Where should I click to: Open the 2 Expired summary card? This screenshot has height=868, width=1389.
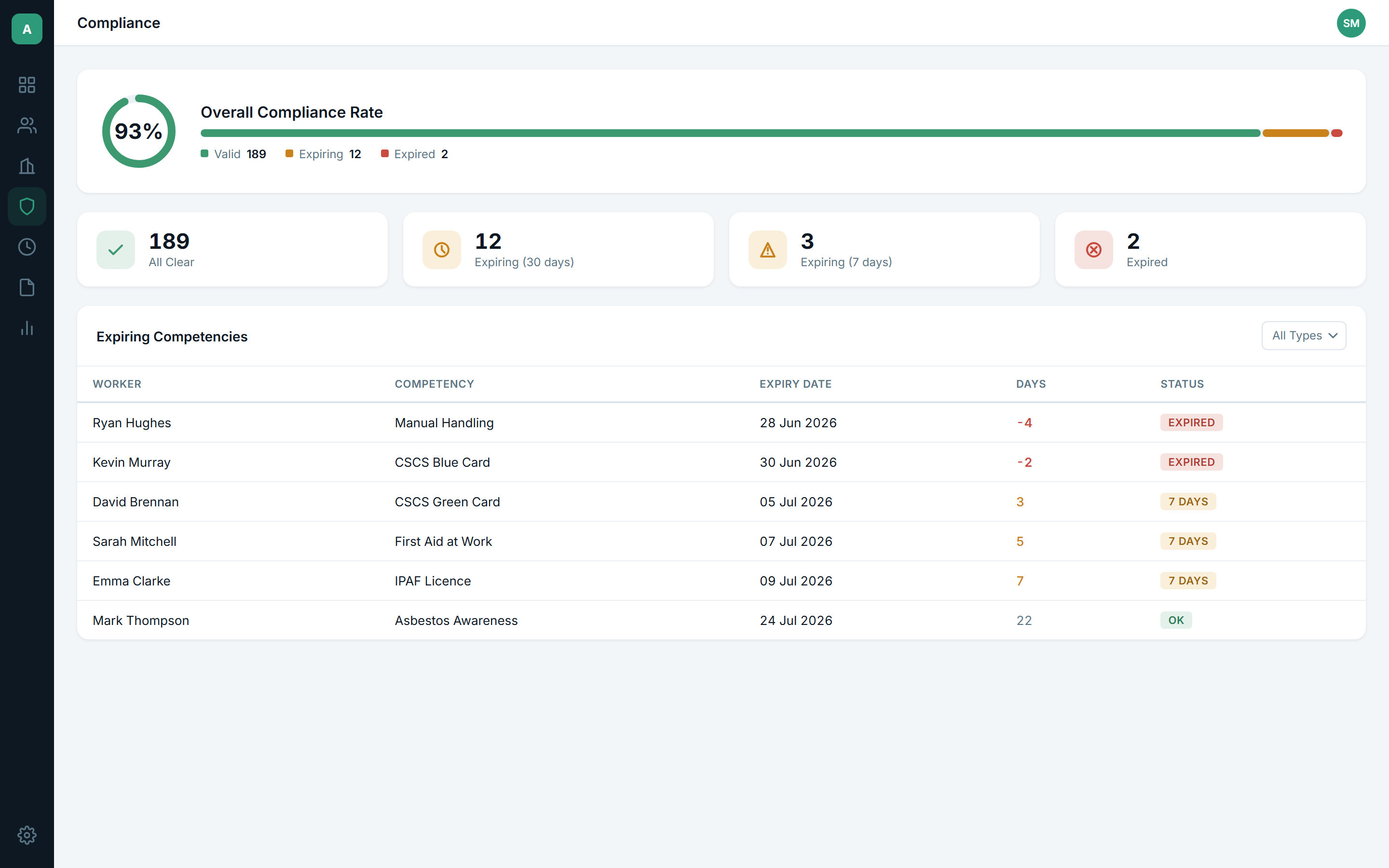tap(1210, 250)
